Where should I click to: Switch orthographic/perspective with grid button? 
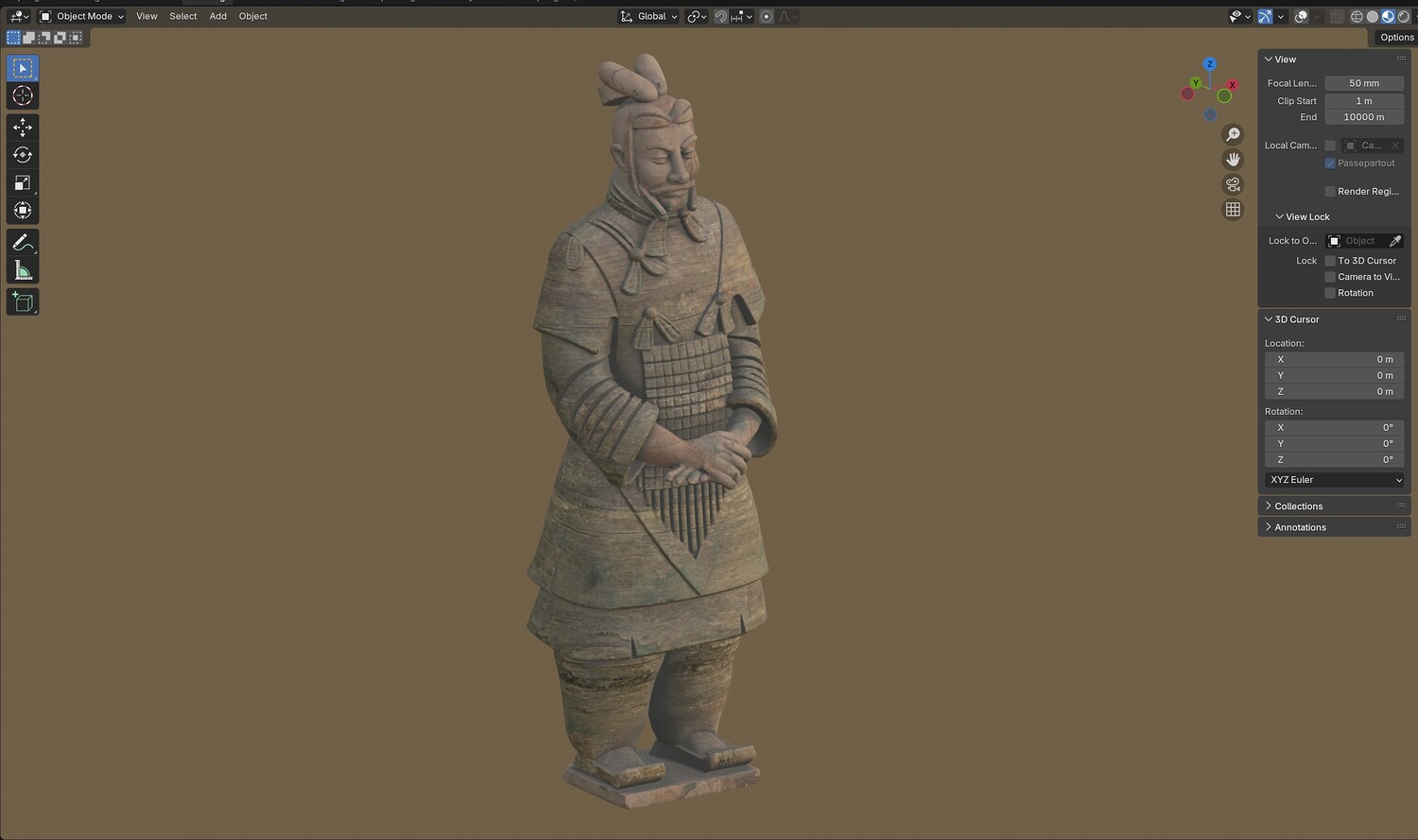pos(1233,210)
